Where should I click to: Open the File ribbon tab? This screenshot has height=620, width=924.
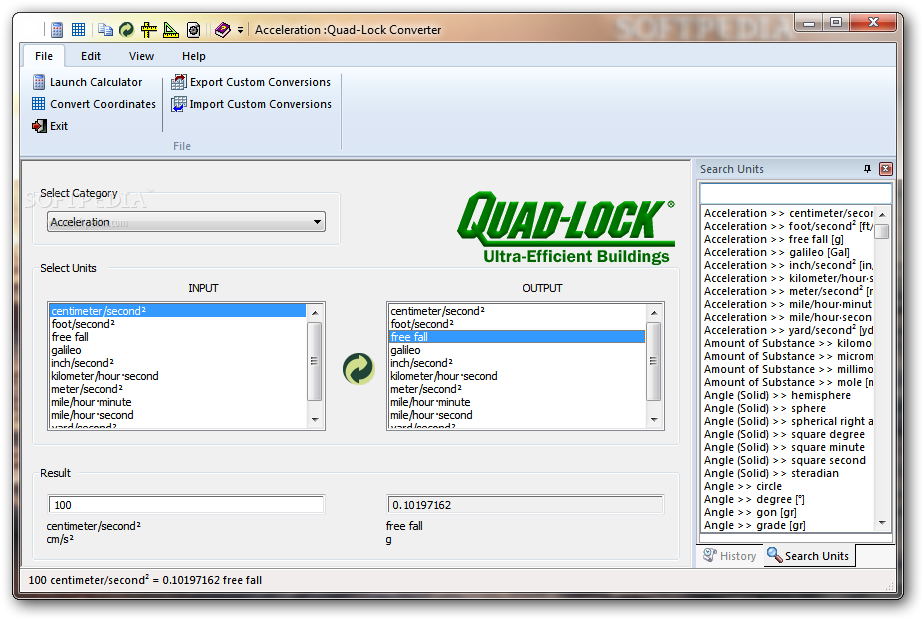click(x=44, y=56)
